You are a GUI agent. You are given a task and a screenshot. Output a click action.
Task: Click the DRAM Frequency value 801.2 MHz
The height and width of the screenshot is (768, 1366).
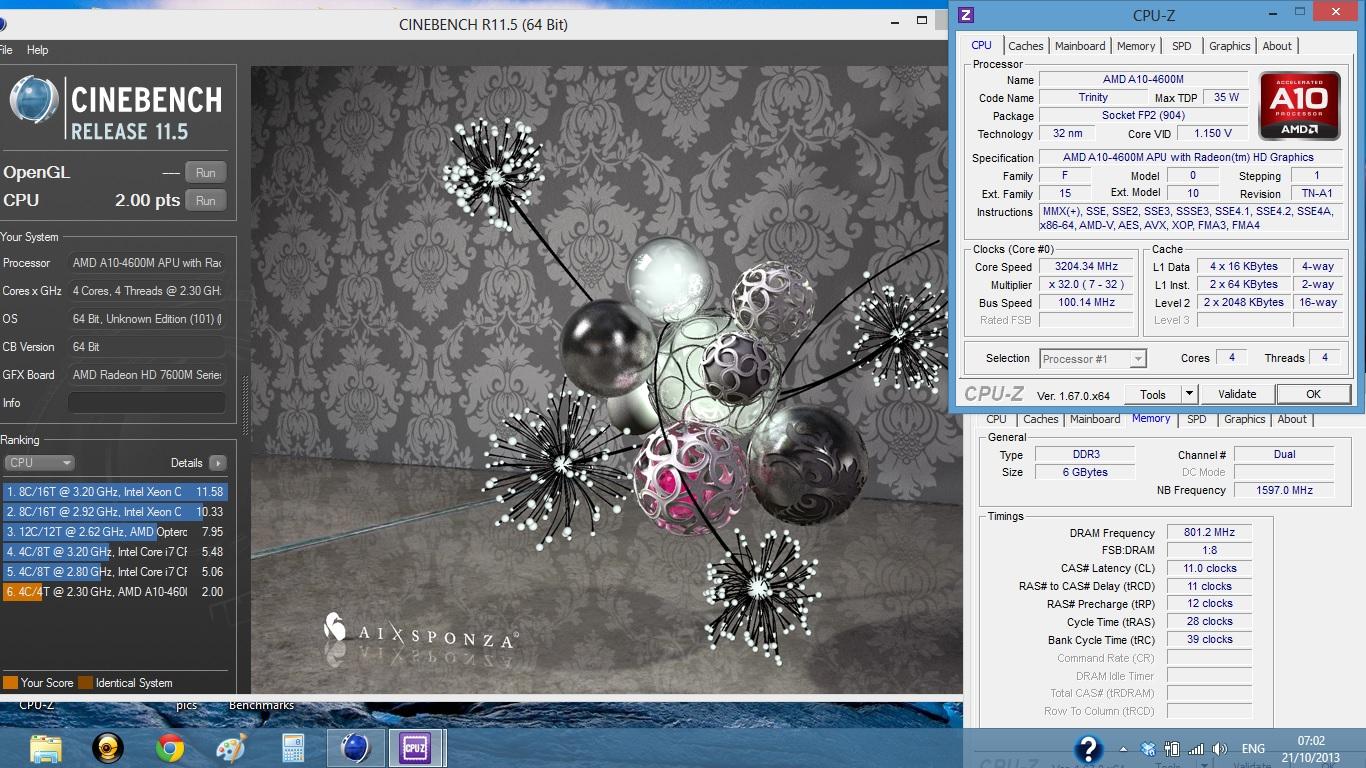pyautogui.click(x=1209, y=533)
